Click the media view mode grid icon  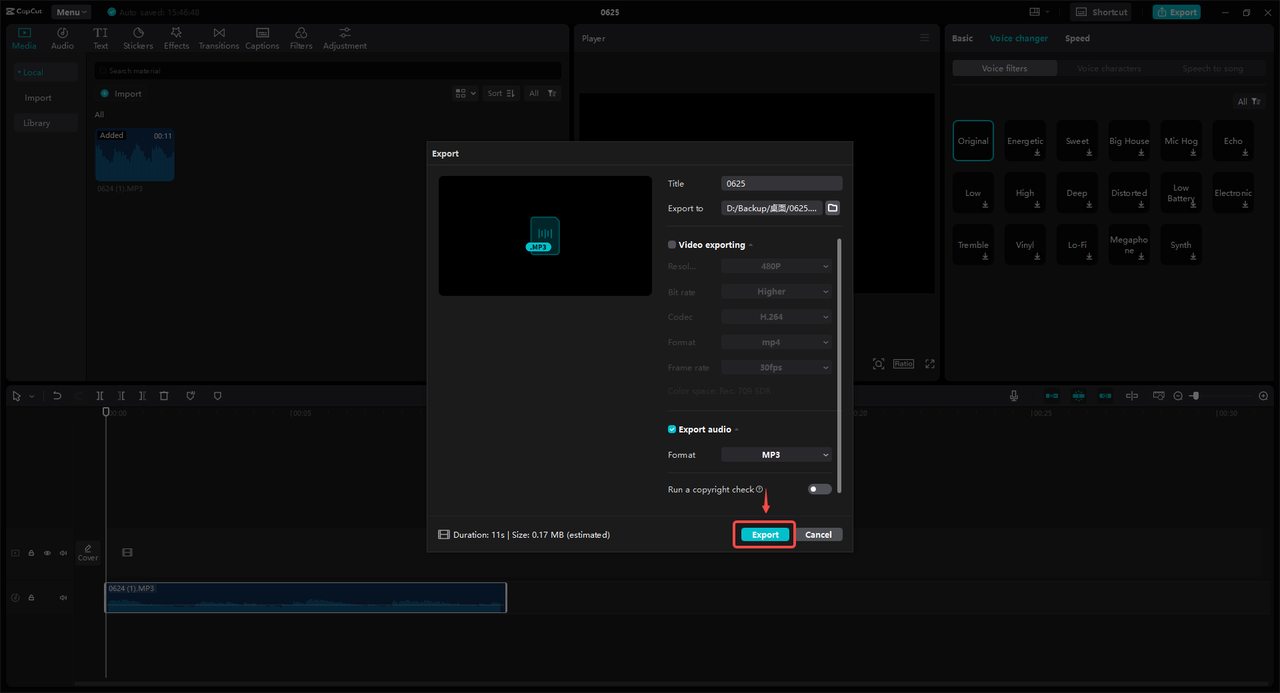click(x=465, y=93)
